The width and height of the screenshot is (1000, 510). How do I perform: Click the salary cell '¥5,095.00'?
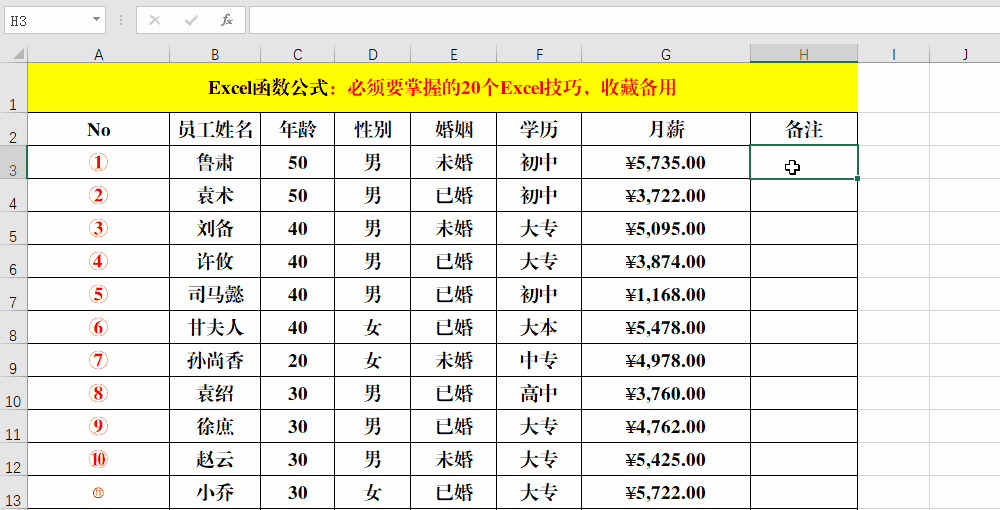click(x=666, y=228)
